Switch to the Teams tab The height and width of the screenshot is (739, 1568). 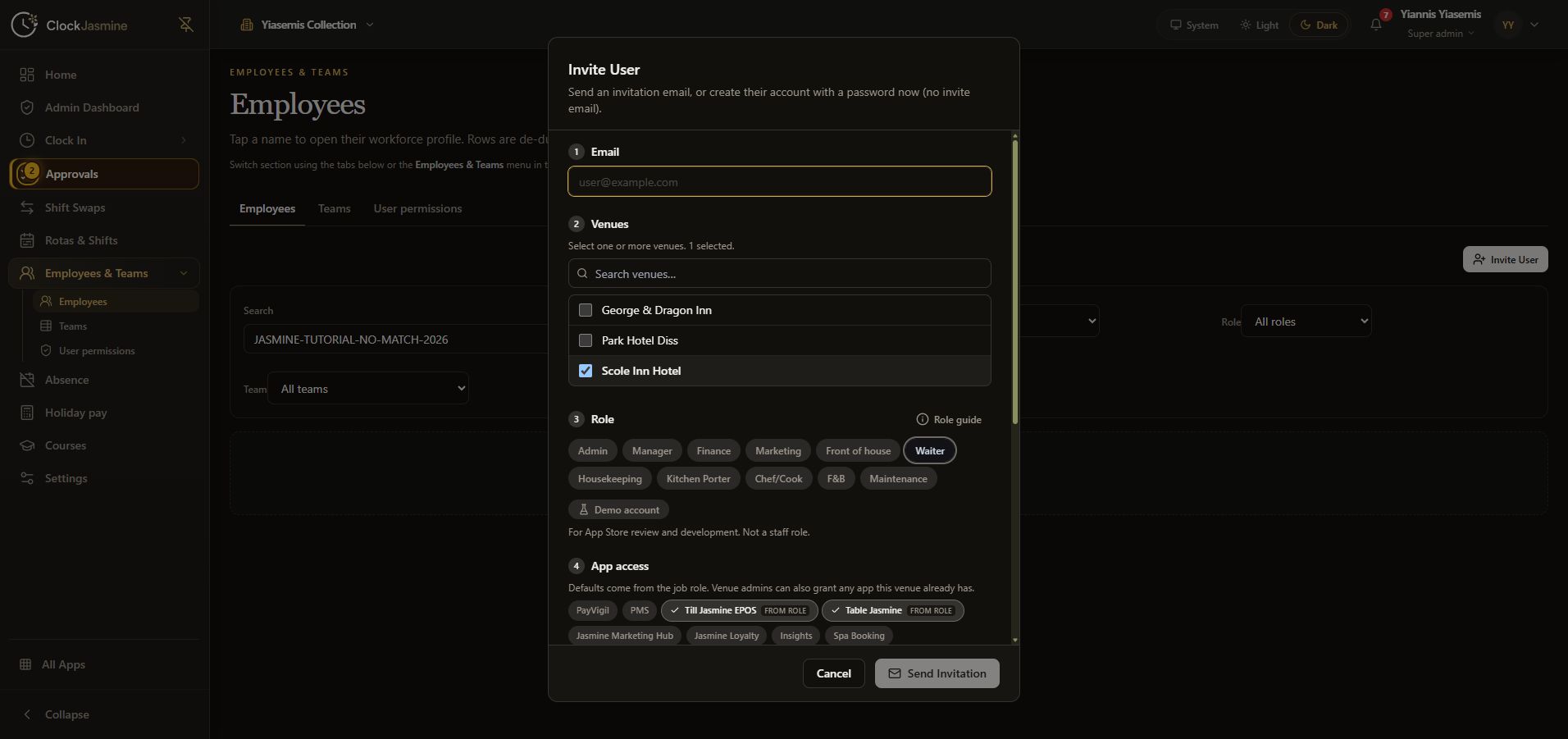(334, 208)
